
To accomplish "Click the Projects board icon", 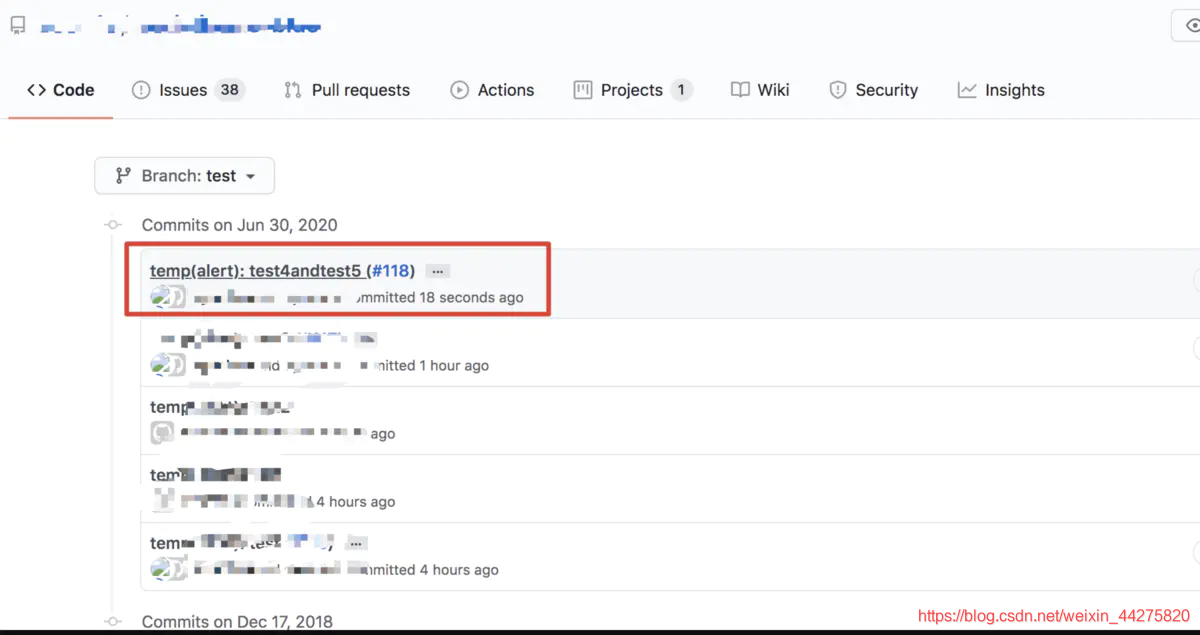I will 583,90.
